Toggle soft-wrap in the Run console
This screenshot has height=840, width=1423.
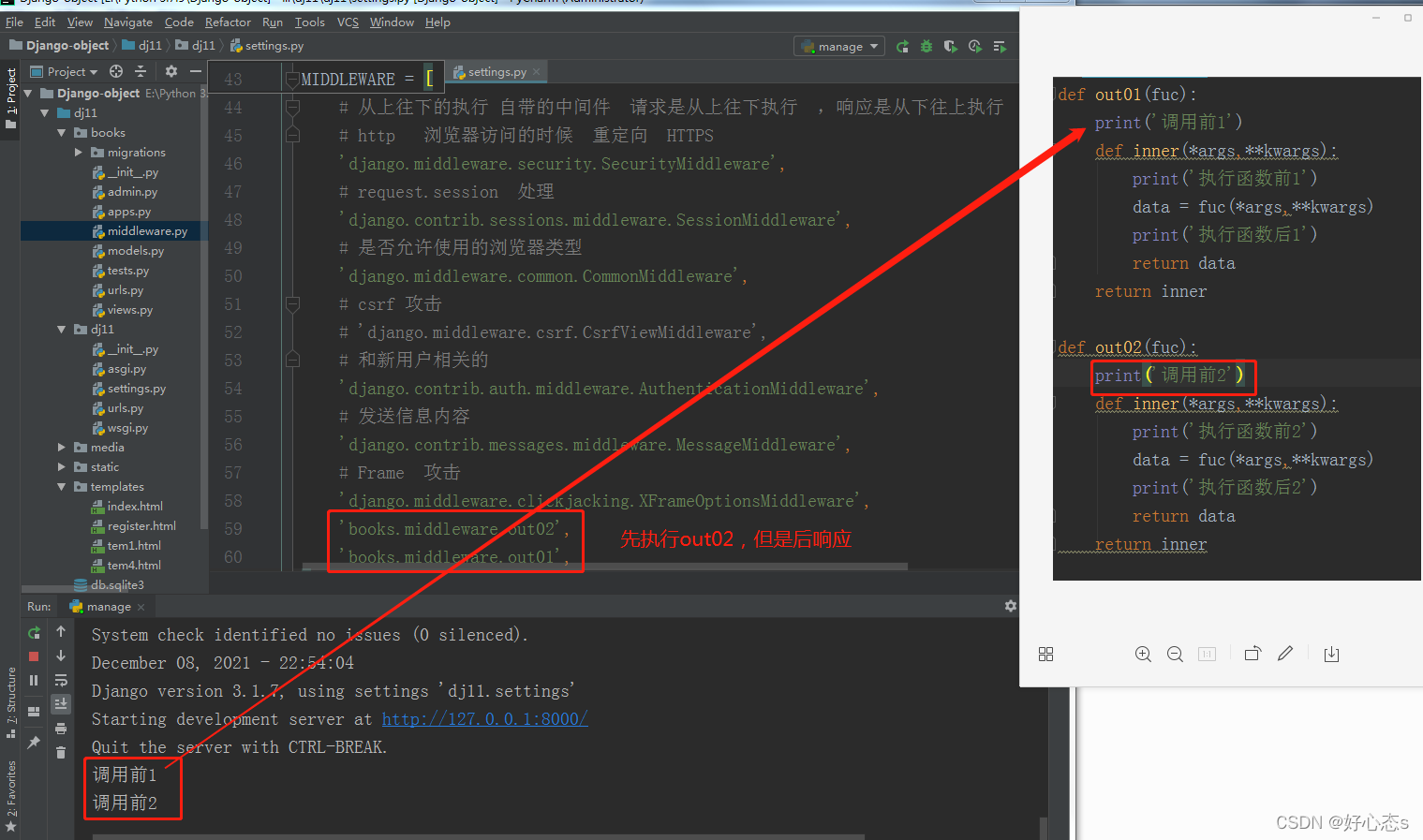[61, 680]
